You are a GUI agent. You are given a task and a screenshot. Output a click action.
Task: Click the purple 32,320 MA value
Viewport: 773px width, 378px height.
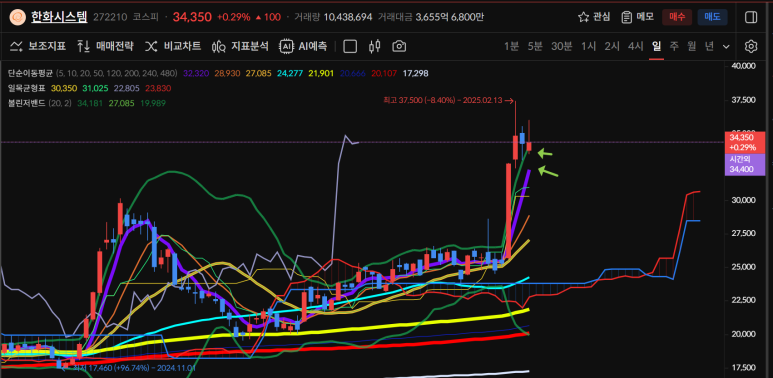tap(196, 73)
